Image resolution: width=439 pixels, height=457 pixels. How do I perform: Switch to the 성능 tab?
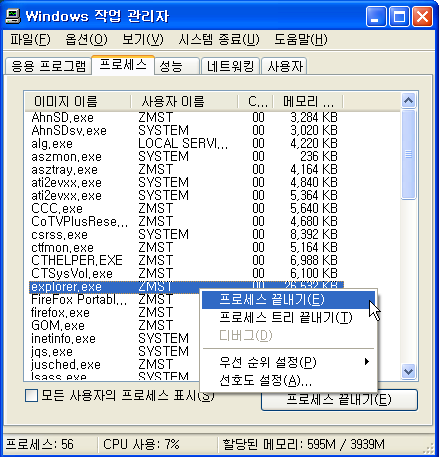[177, 66]
